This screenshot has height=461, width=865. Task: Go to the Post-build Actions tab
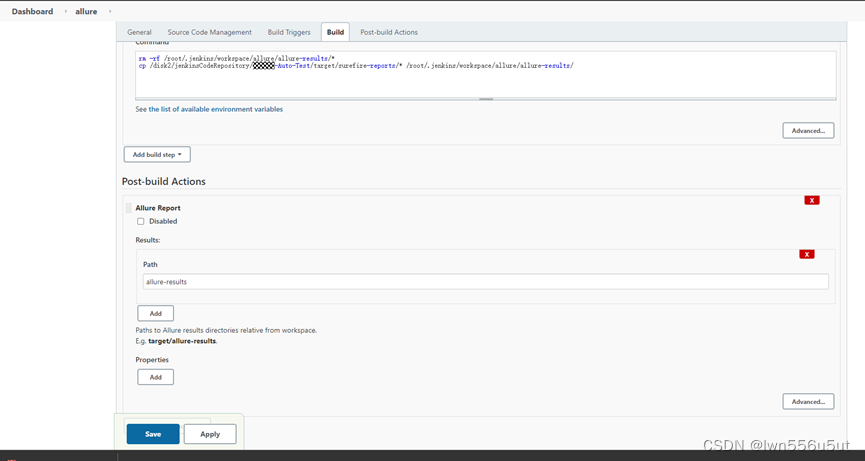389,32
